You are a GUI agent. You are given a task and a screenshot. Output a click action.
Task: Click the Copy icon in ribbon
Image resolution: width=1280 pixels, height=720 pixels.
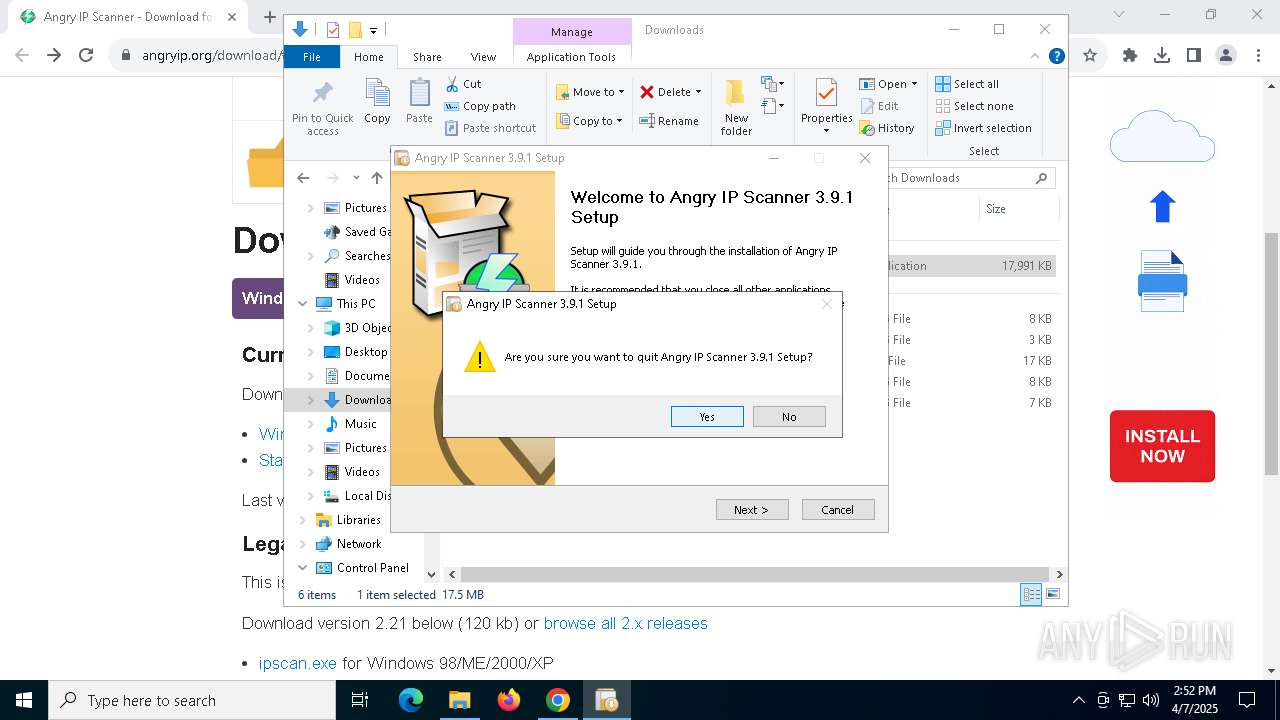point(377,102)
